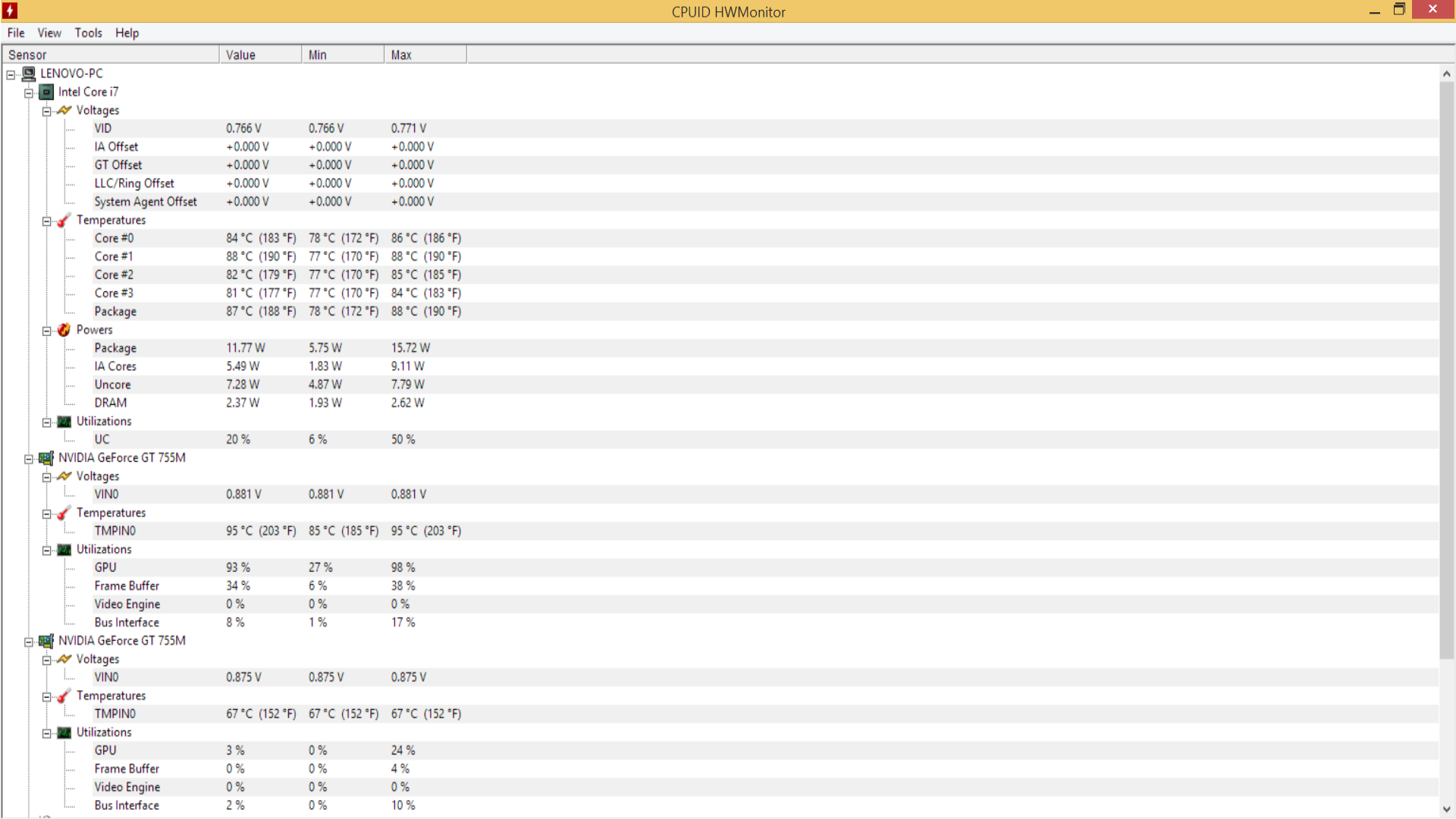Select the Frame Buffer 34 % row
Viewport: 1456px width, 819px height.
tap(765, 585)
